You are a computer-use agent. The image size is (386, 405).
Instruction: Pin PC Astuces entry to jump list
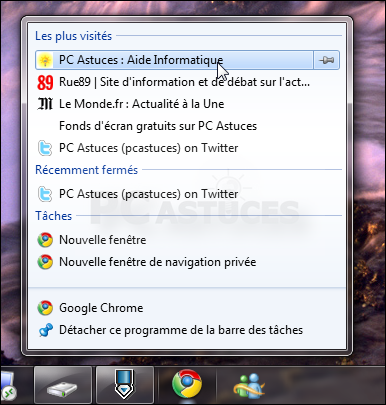pos(326,60)
